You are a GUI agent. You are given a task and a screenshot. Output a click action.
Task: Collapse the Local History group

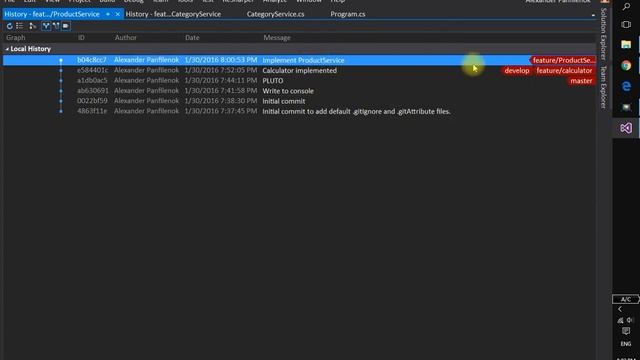coord(7,49)
